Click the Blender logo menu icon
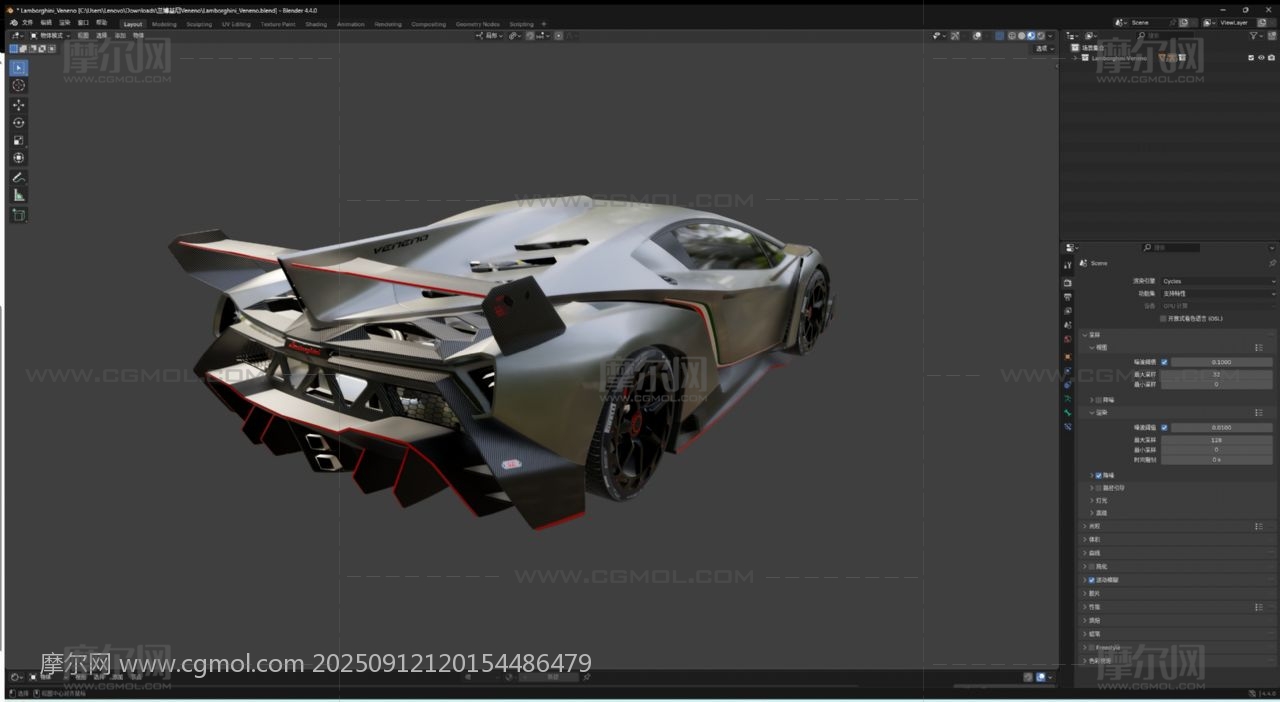Screen dimensions: 1280x702 click(x=14, y=23)
